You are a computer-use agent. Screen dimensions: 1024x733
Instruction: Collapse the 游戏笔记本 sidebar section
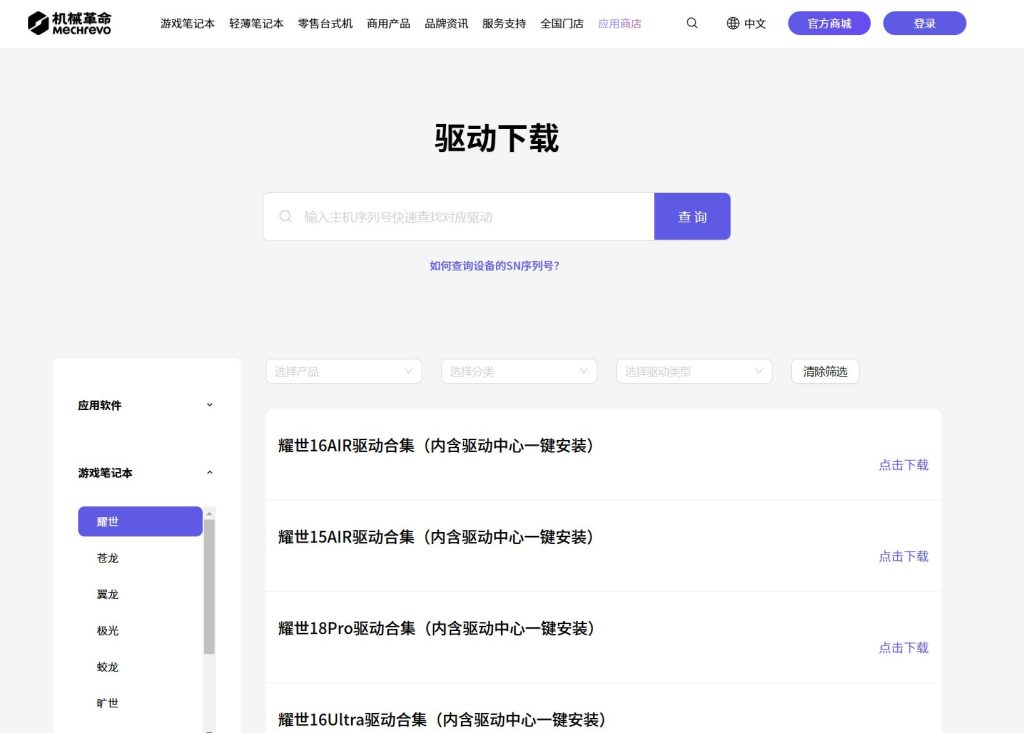point(146,472)
